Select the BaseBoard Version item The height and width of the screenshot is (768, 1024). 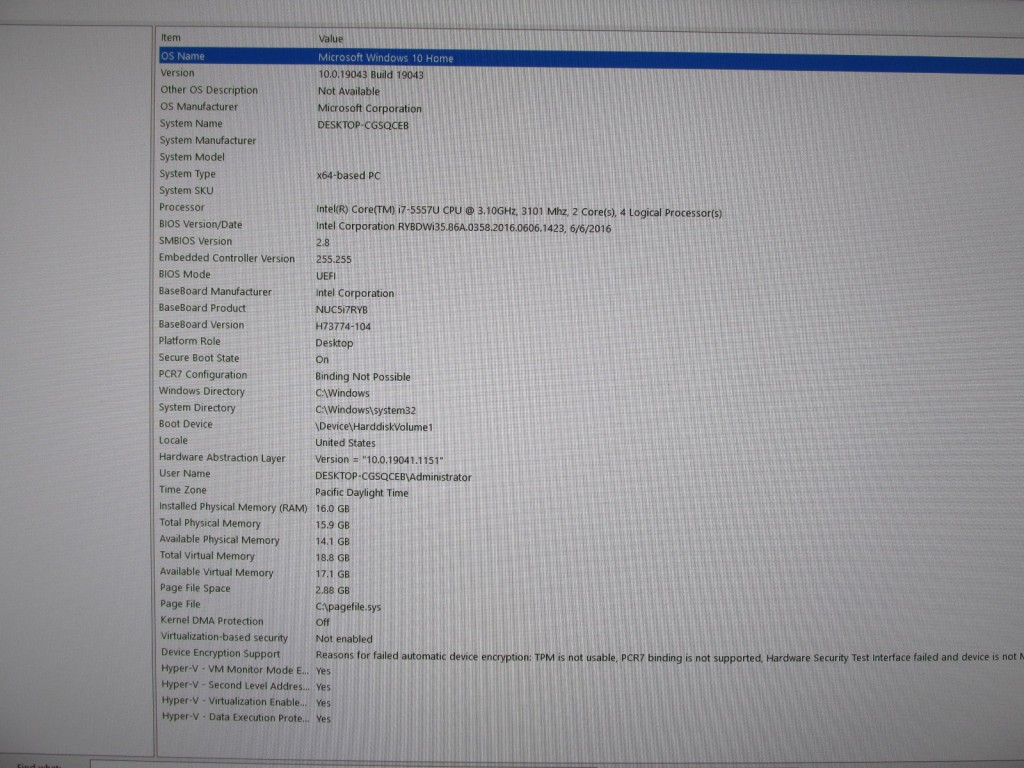[x=201, y=325]
